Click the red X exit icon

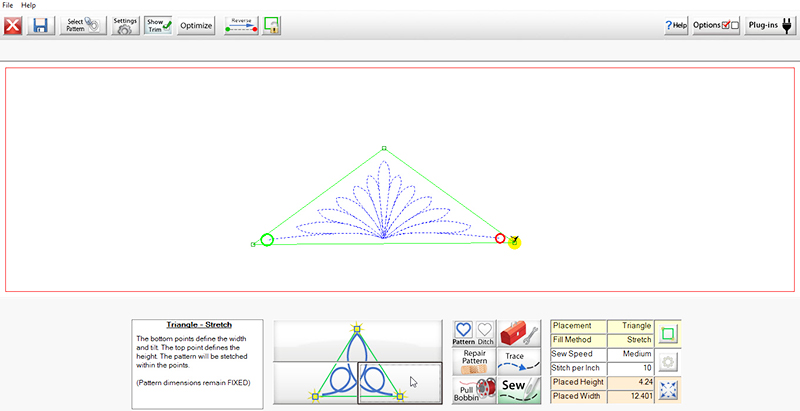click(x=13, y=26)
